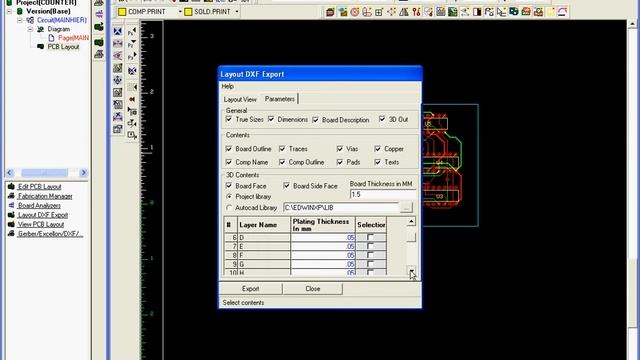Select the Autocad Library radio button
The height and width of the screenshot is (360, 640).
(x=229, y=208)
